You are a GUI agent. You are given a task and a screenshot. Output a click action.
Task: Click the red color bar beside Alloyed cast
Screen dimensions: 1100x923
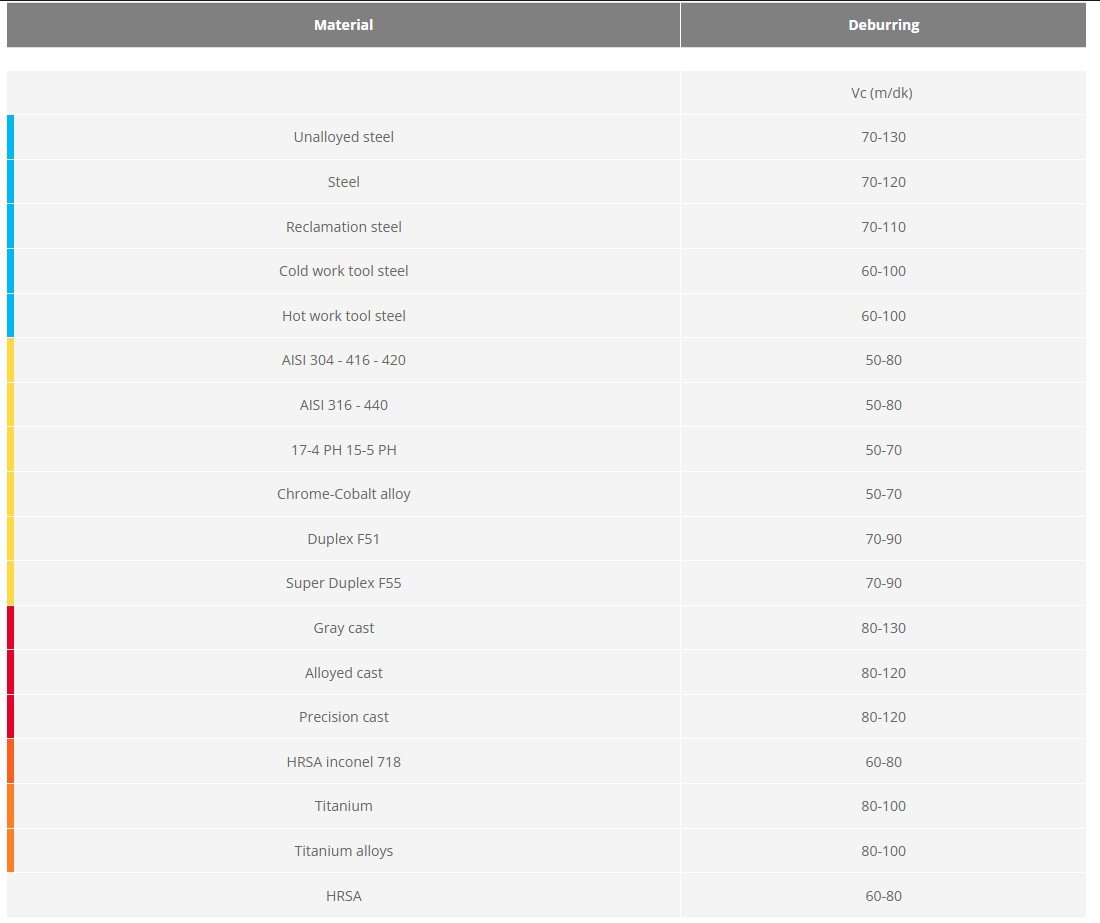(10, 673)
